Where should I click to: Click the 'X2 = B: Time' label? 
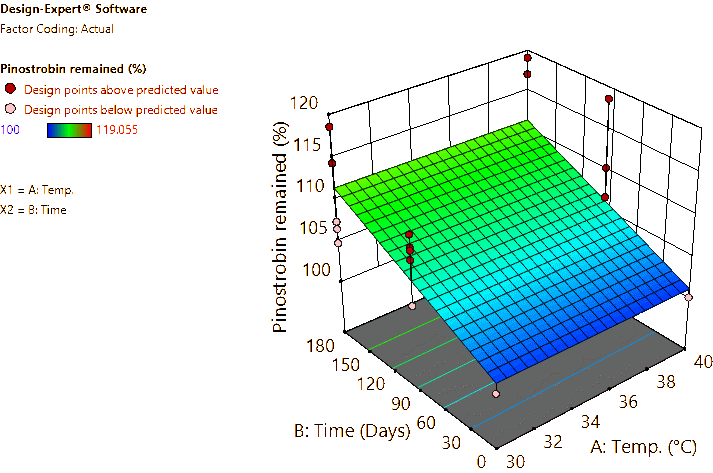(34, 209)
